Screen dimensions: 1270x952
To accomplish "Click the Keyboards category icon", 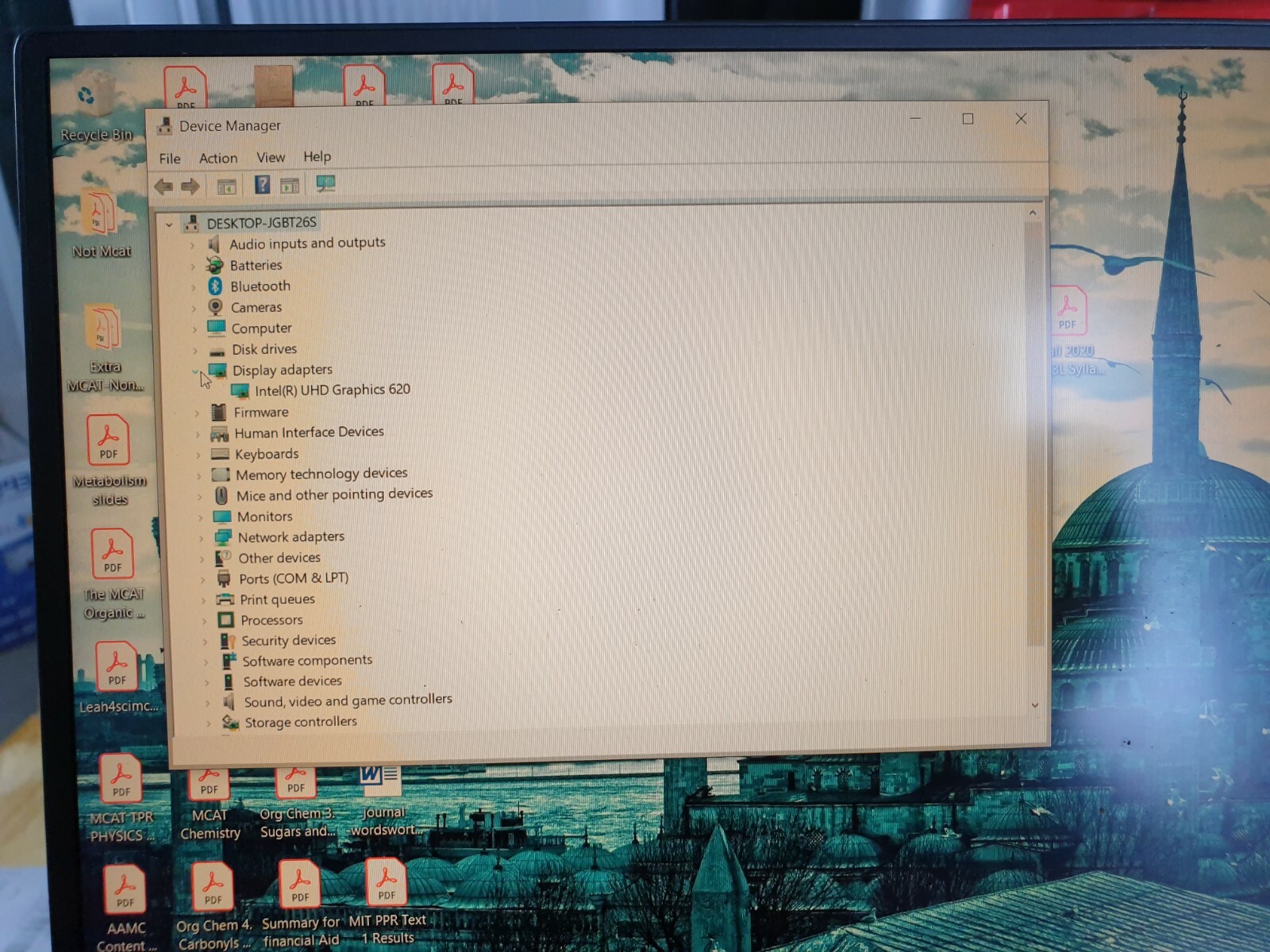I will point(220,454).
